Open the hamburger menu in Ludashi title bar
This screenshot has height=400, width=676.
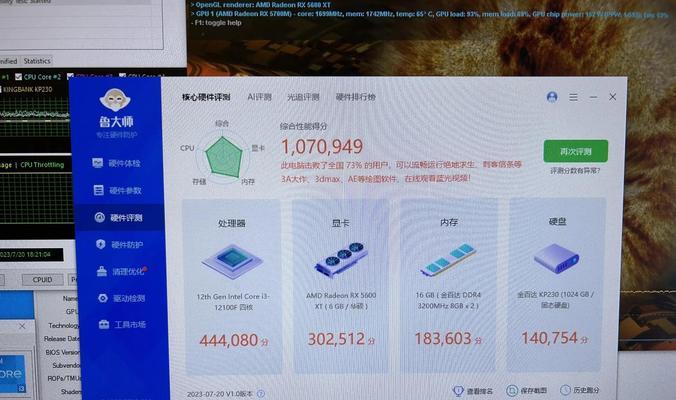click(573, 97)
